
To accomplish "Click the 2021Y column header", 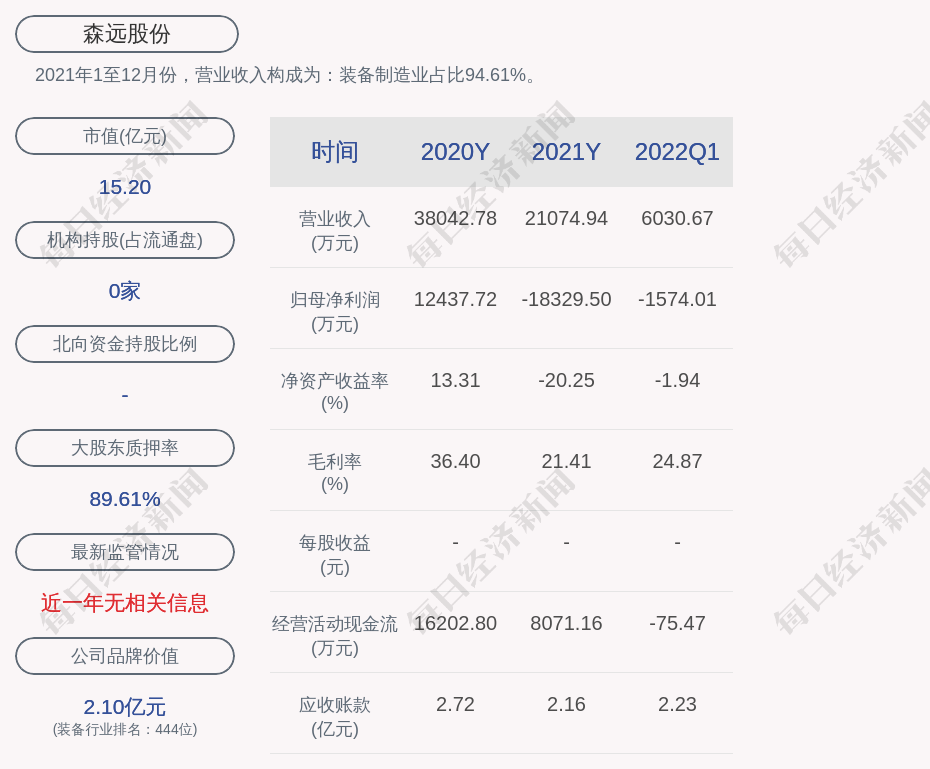I will pyautogui.click(x=566, y=152).
